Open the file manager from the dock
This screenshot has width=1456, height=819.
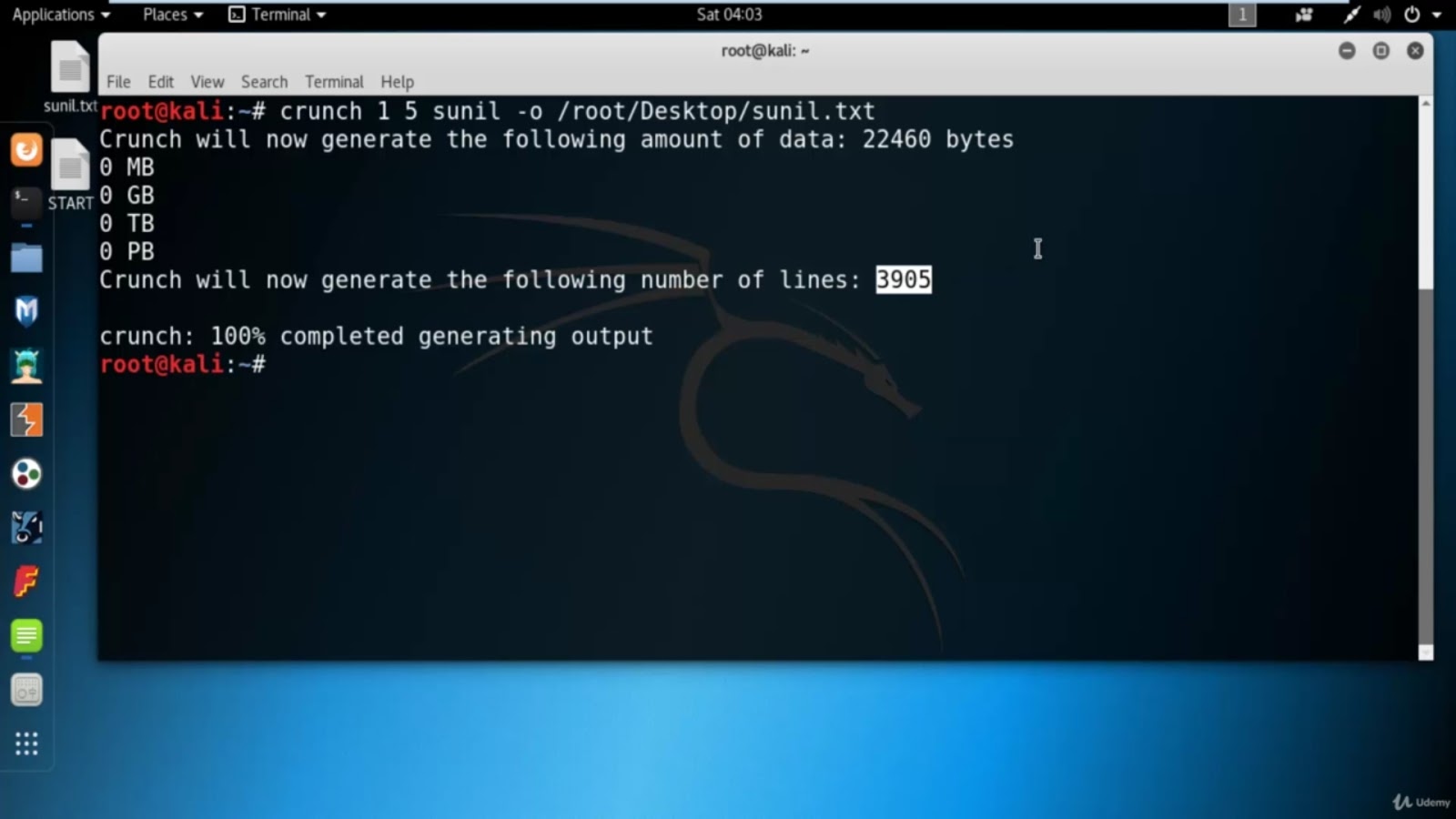click(x=26, y=258)
